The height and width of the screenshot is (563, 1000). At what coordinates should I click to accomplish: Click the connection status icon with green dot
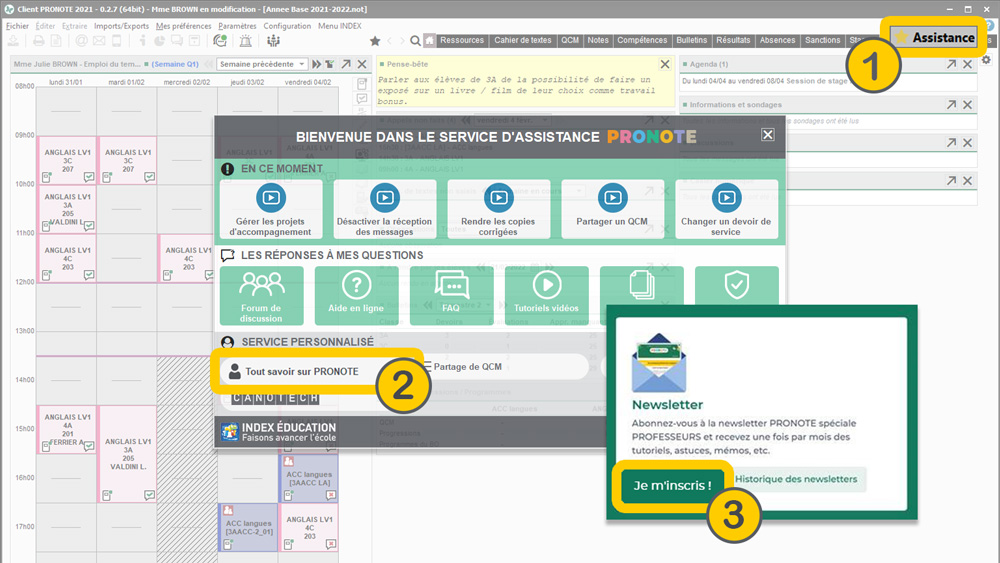(220, 41)
